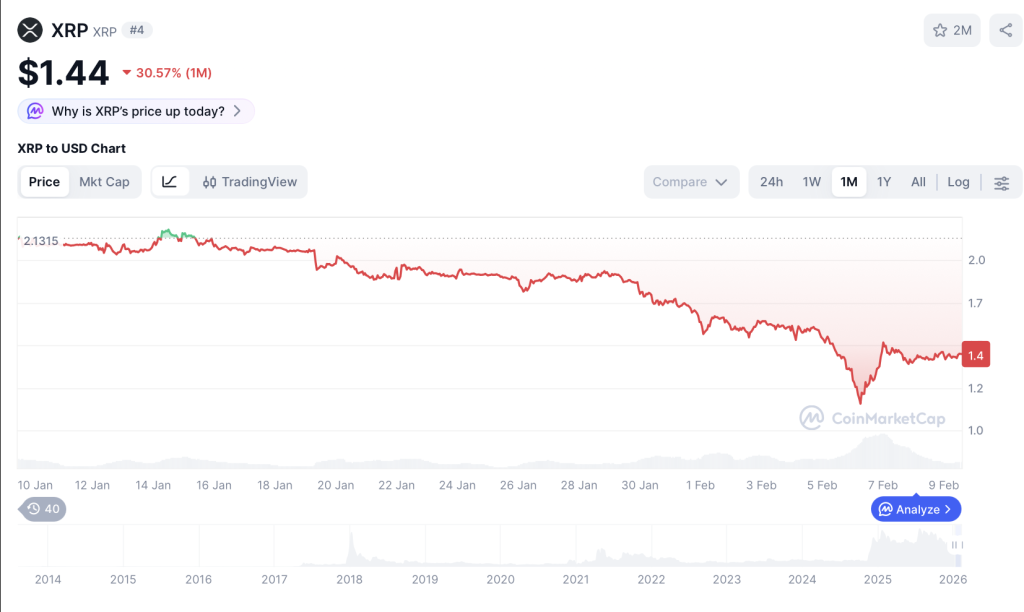
Task: Select the 24h timeframe tab
Action: (770, 182)
